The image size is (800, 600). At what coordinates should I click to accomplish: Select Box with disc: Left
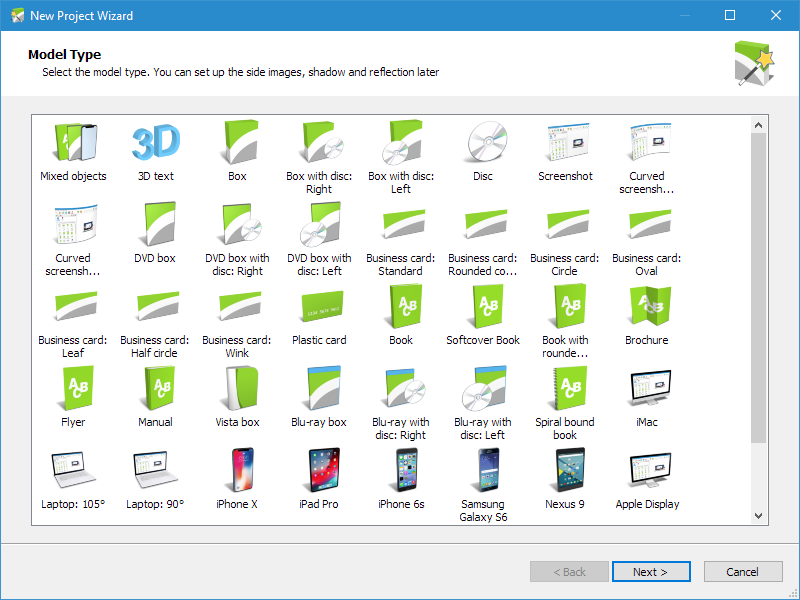click(x=401, y=158)
